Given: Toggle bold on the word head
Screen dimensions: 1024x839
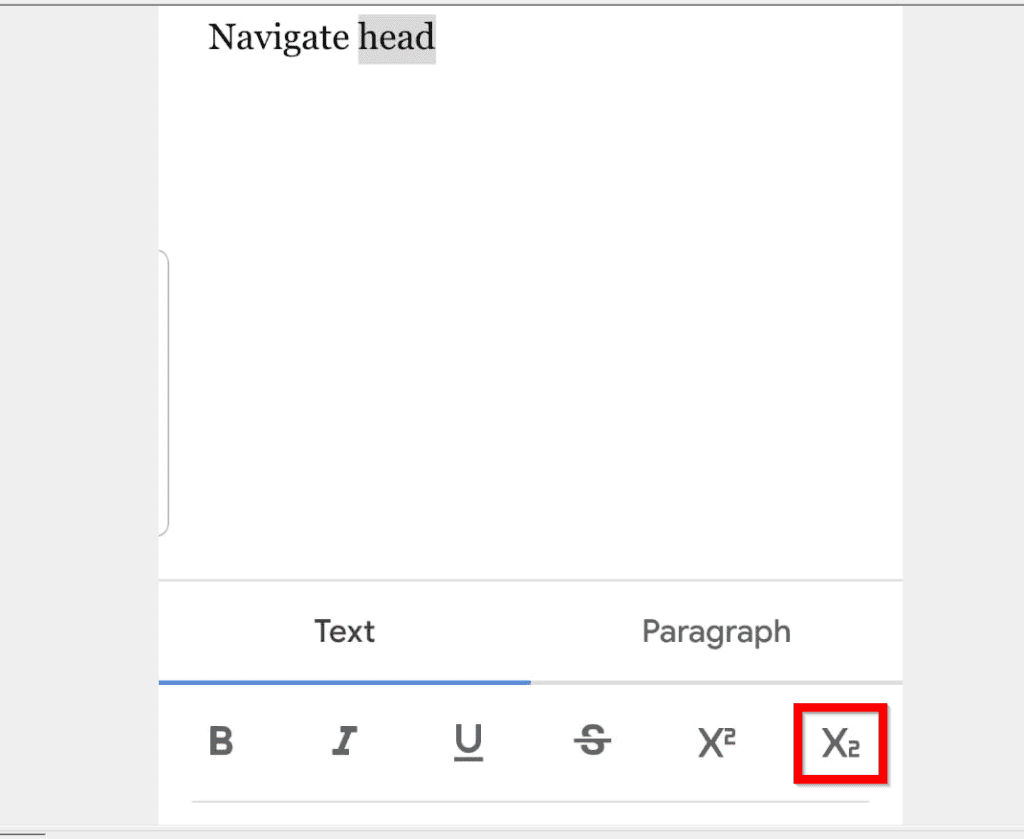Looking at the screenshot, I should click(222, 742).
